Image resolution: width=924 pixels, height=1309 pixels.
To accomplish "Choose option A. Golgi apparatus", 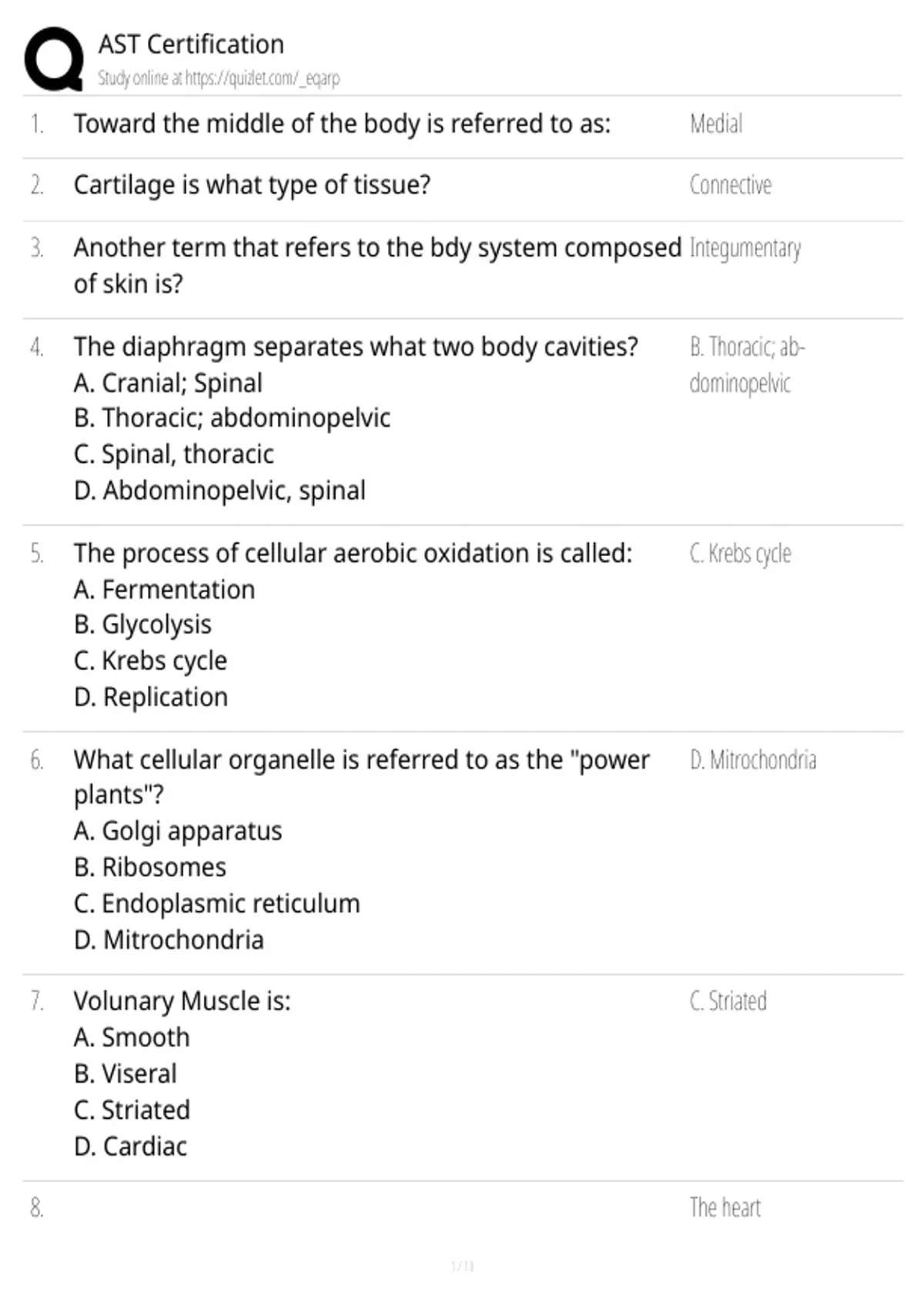I will (x=178, y=832).
